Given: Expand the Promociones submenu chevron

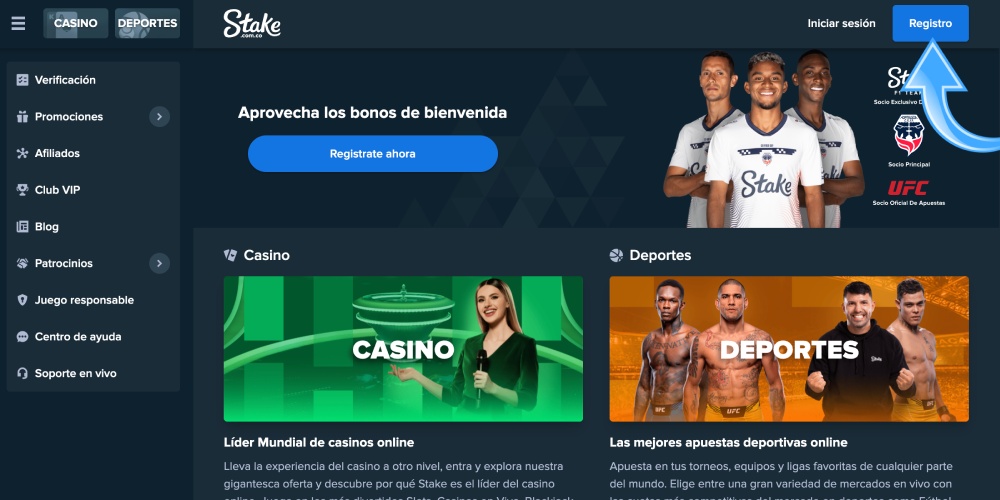Looking at the screenshot, I should point(159,117).
